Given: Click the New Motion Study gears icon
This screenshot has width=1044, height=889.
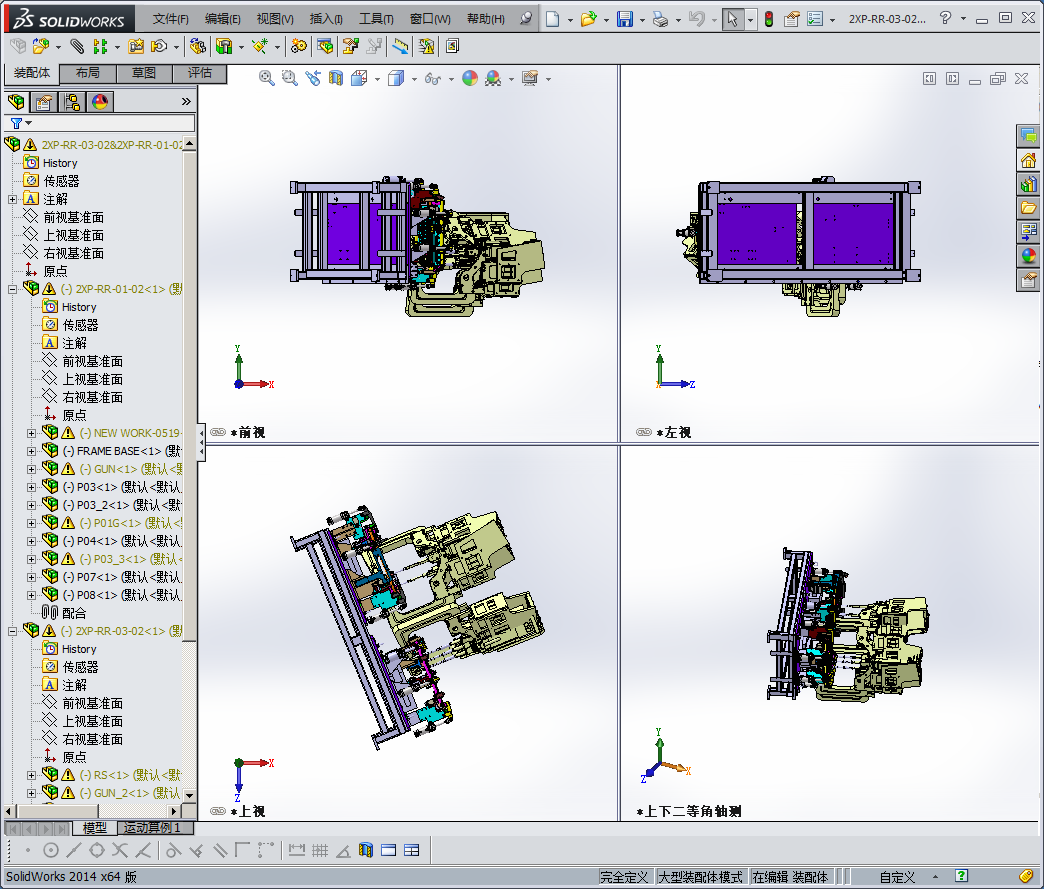Looking at the screenshot, I should tap(299, 46).
